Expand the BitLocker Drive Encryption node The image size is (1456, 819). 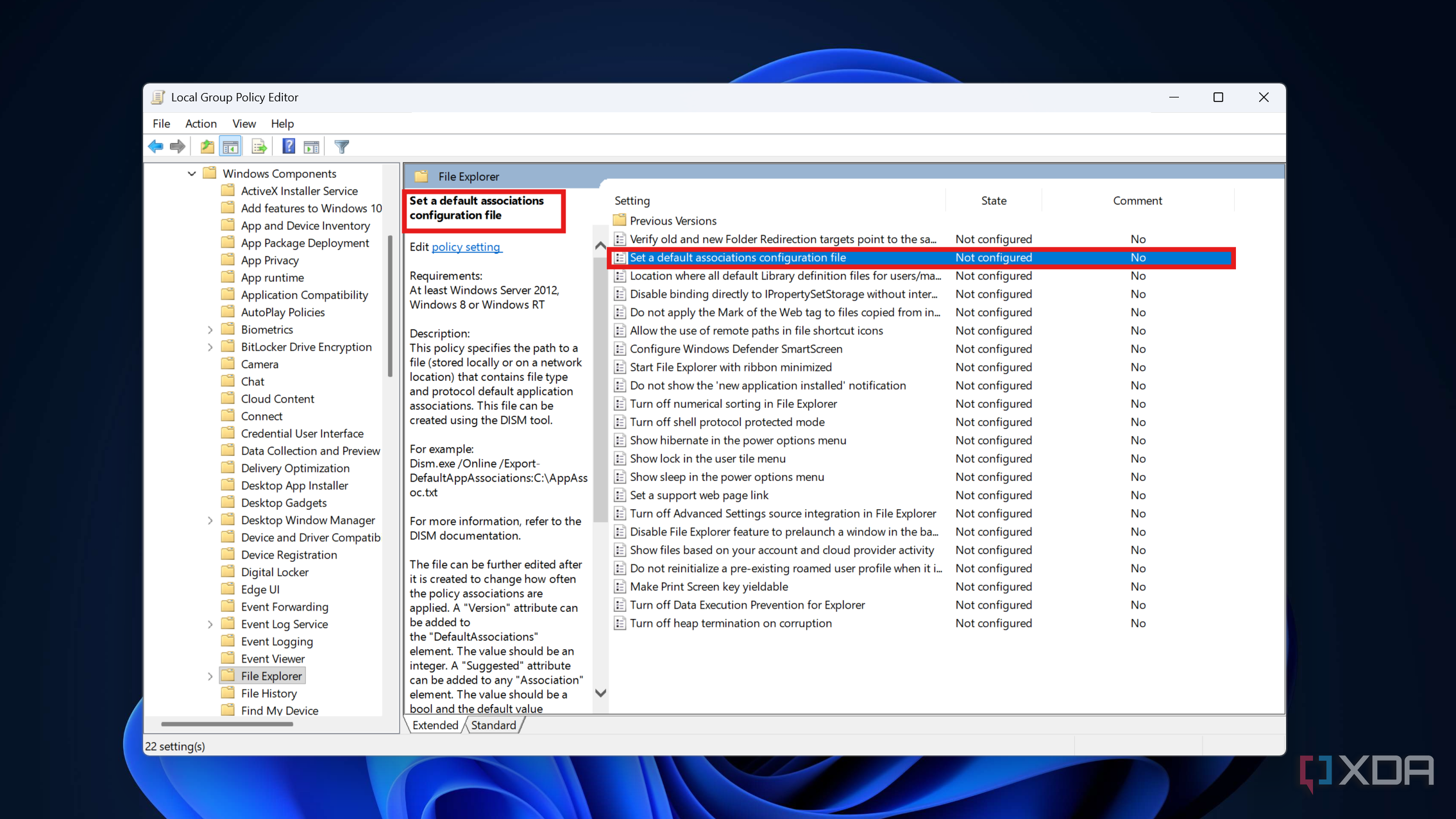click(x=210, y=347)
